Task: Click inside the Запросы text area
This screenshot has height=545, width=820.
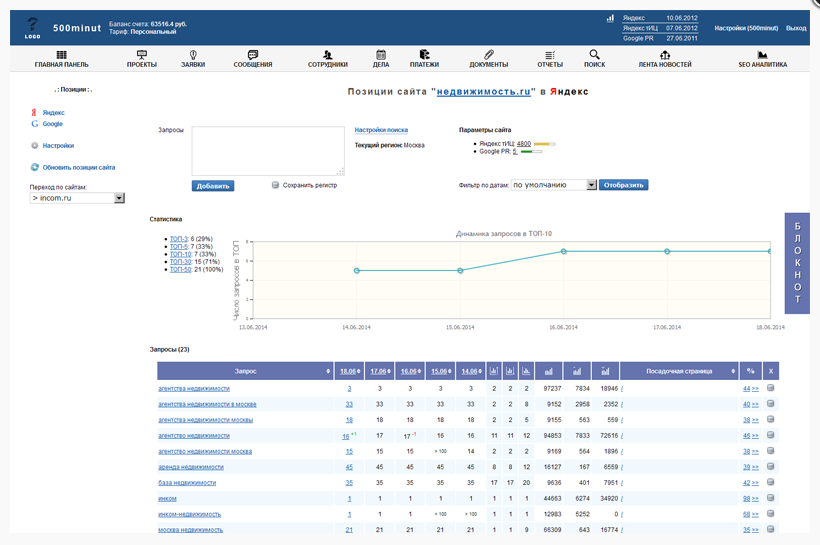Action: pyautogui.click(x=268, y=151)
